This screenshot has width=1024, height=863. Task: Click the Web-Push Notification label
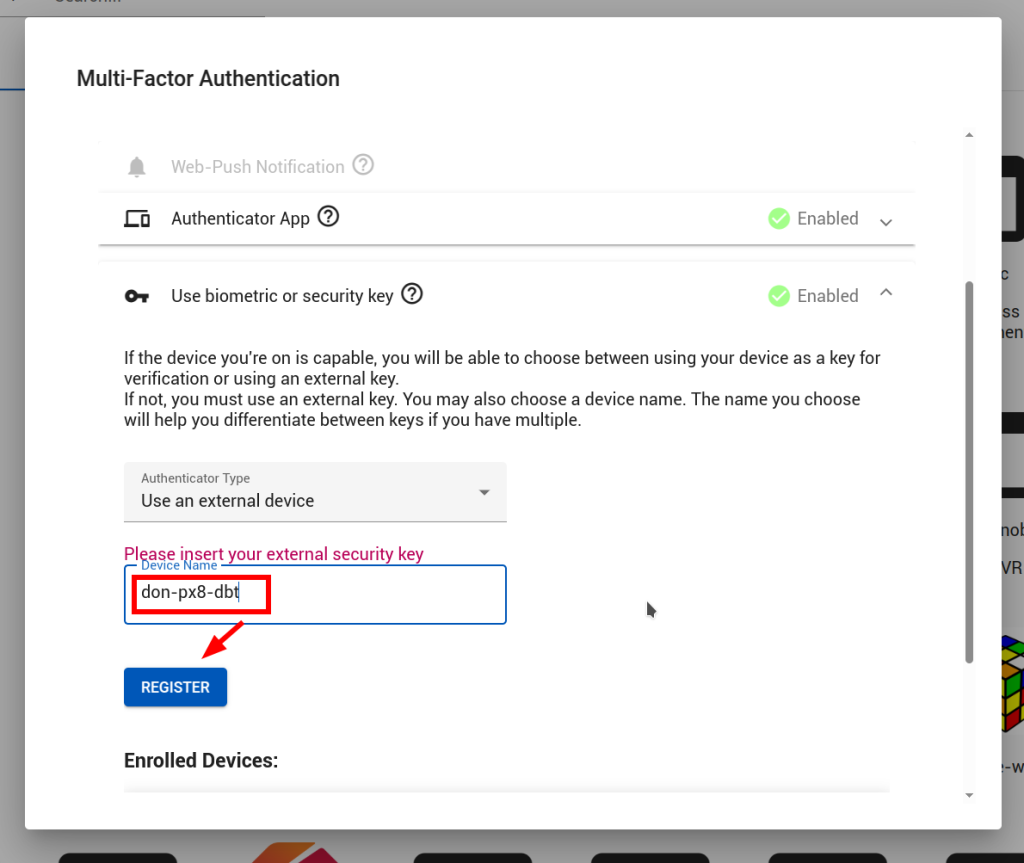pyautogui.click(x=258, y=167)
